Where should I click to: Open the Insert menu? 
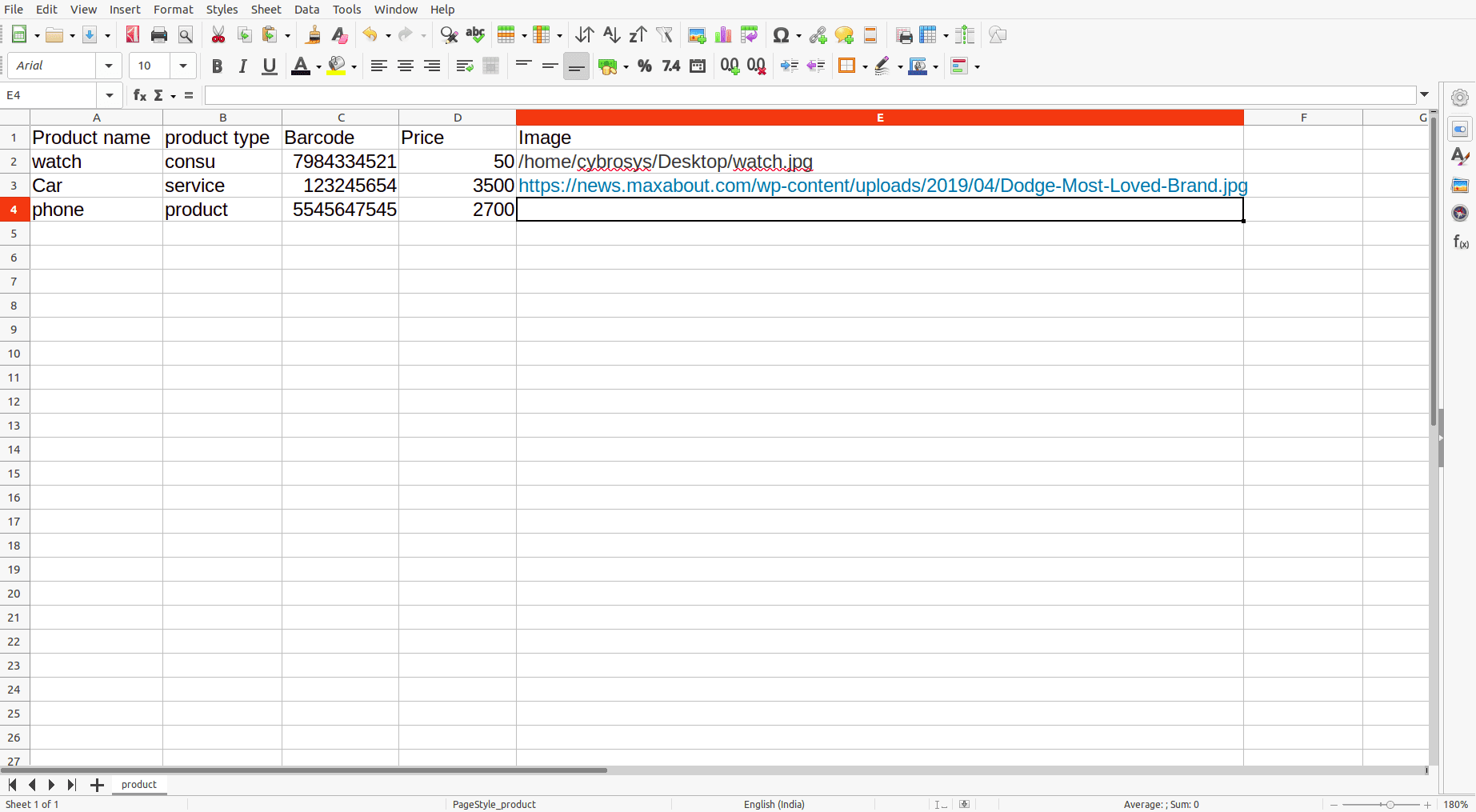(x=125, y=10)
